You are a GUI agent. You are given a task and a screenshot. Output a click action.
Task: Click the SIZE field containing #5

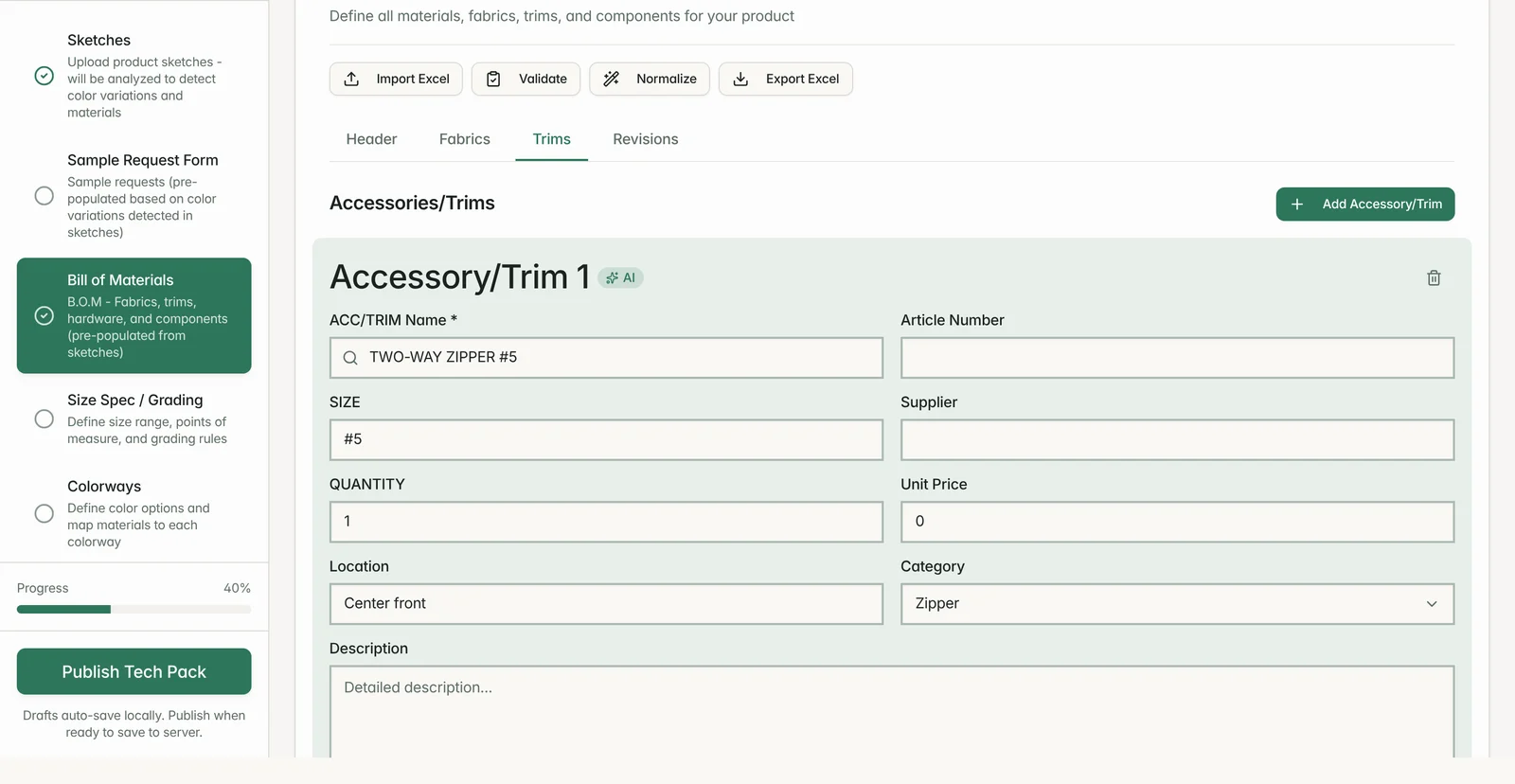tap(606, 440)
